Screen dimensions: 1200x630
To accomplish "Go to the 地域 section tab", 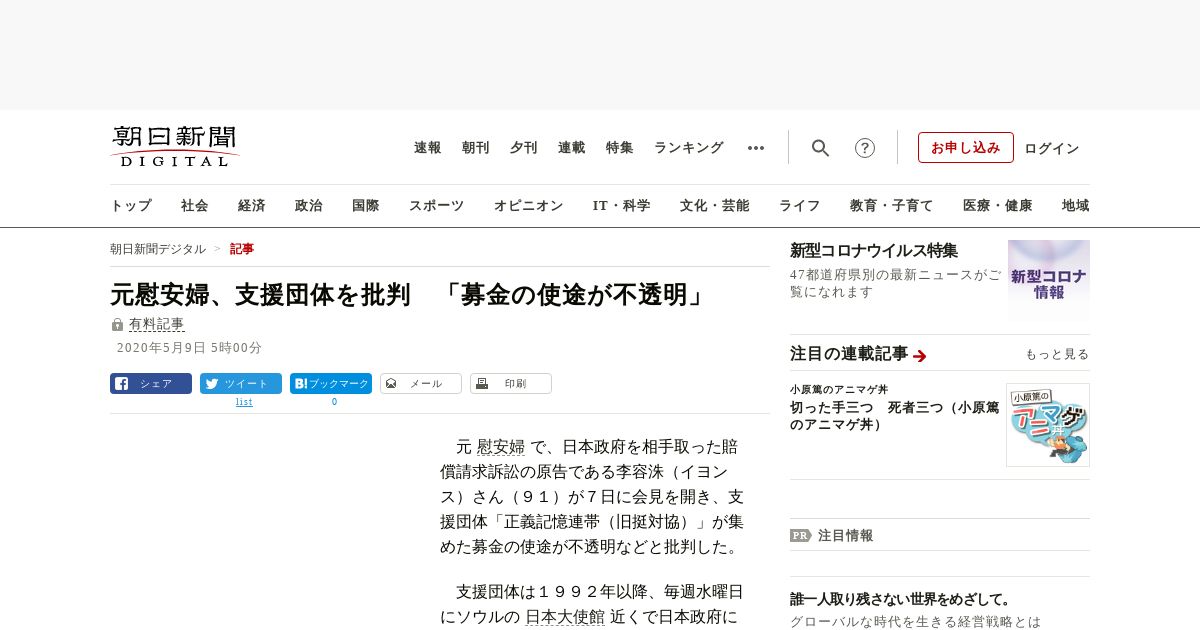I will 1076,205.
